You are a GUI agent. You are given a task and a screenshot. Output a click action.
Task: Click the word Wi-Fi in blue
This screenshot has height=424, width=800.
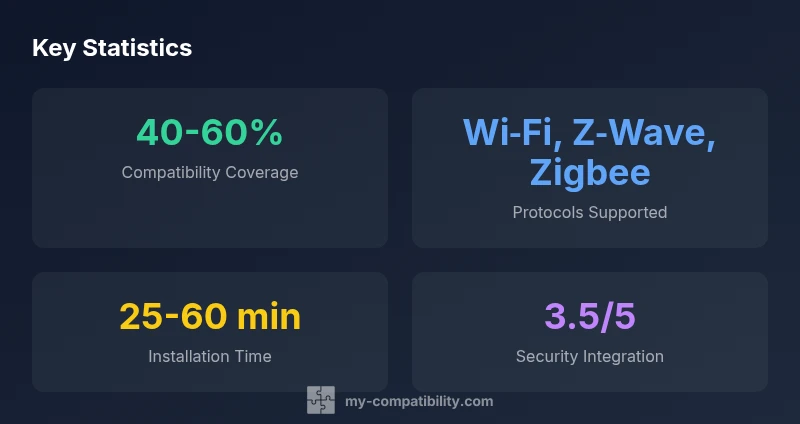[513, 132]
